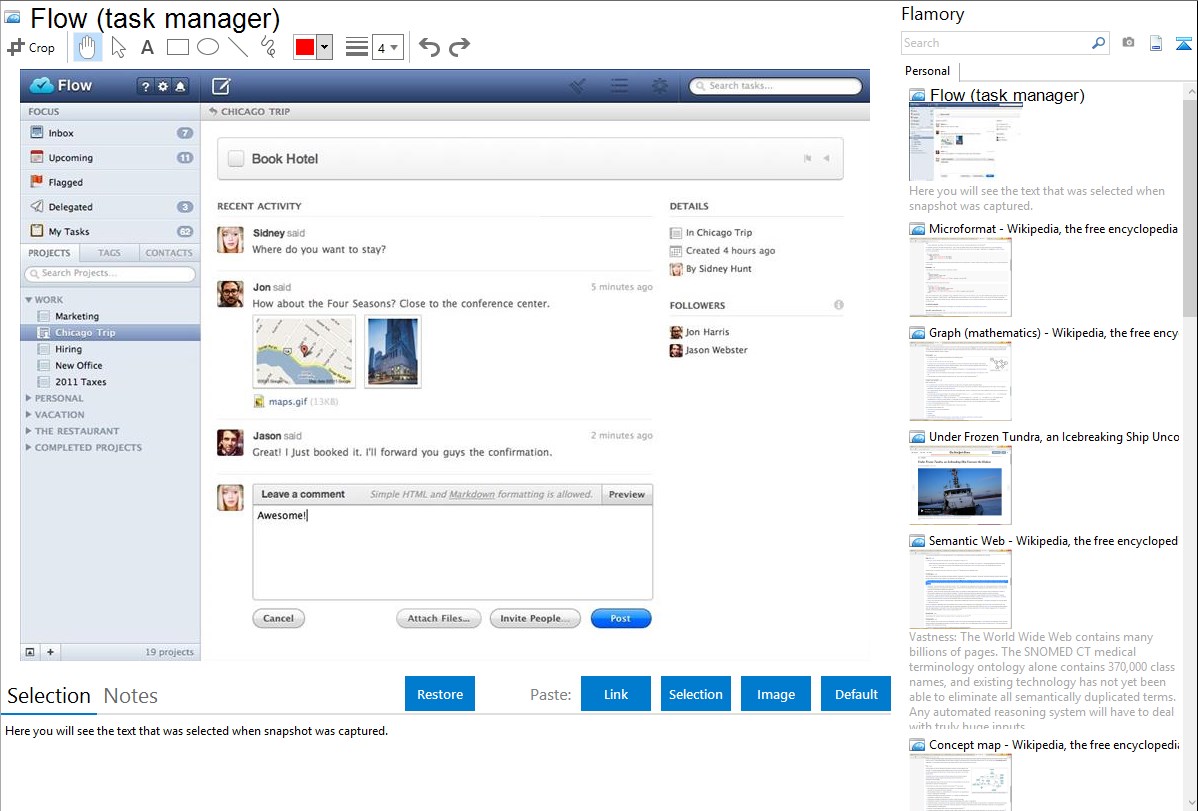Open the building photo attachment
1198x811 pixels.
click(x=393, y=352)
